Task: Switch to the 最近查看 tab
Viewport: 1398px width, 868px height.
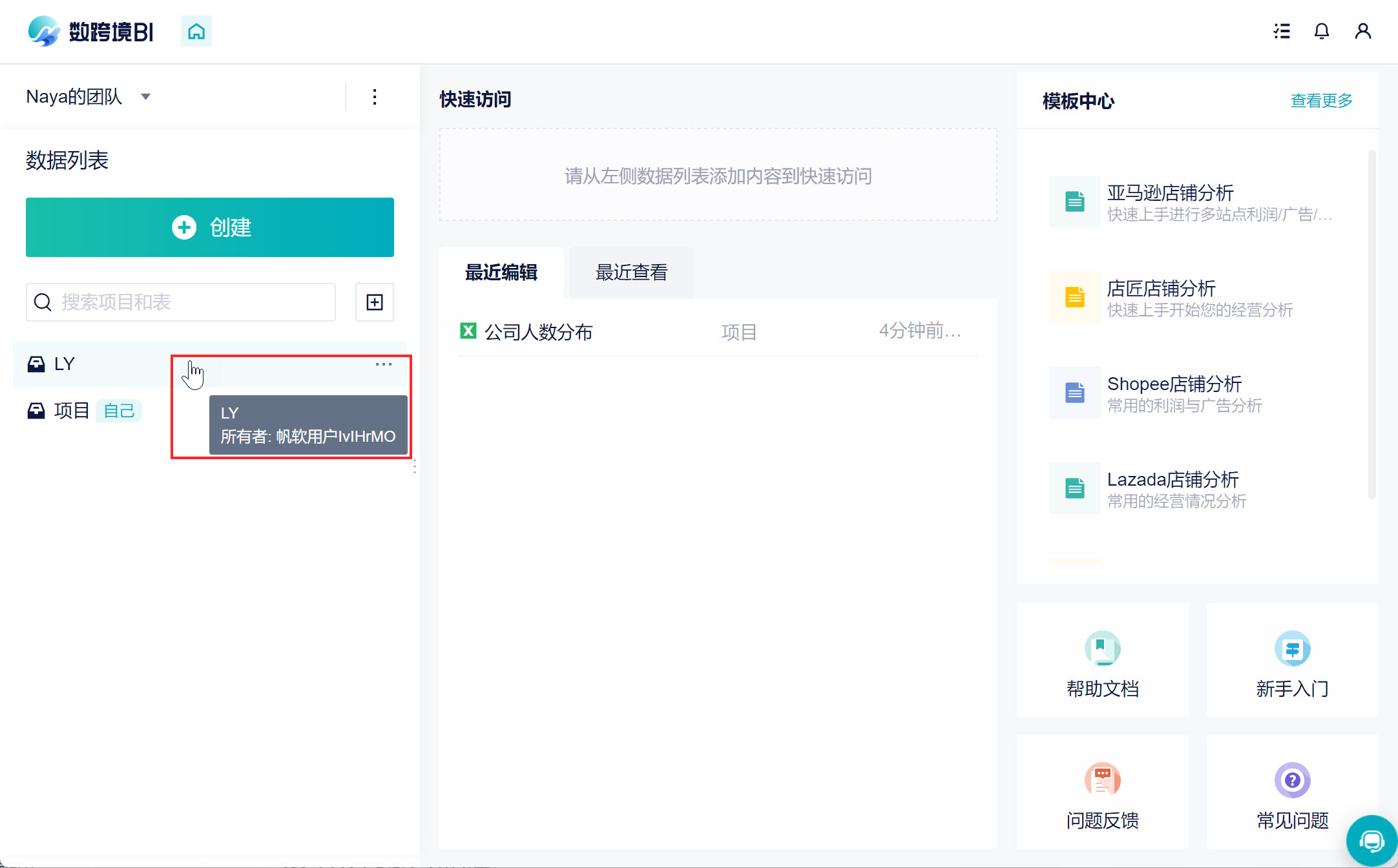Action: tap(631, 273)
